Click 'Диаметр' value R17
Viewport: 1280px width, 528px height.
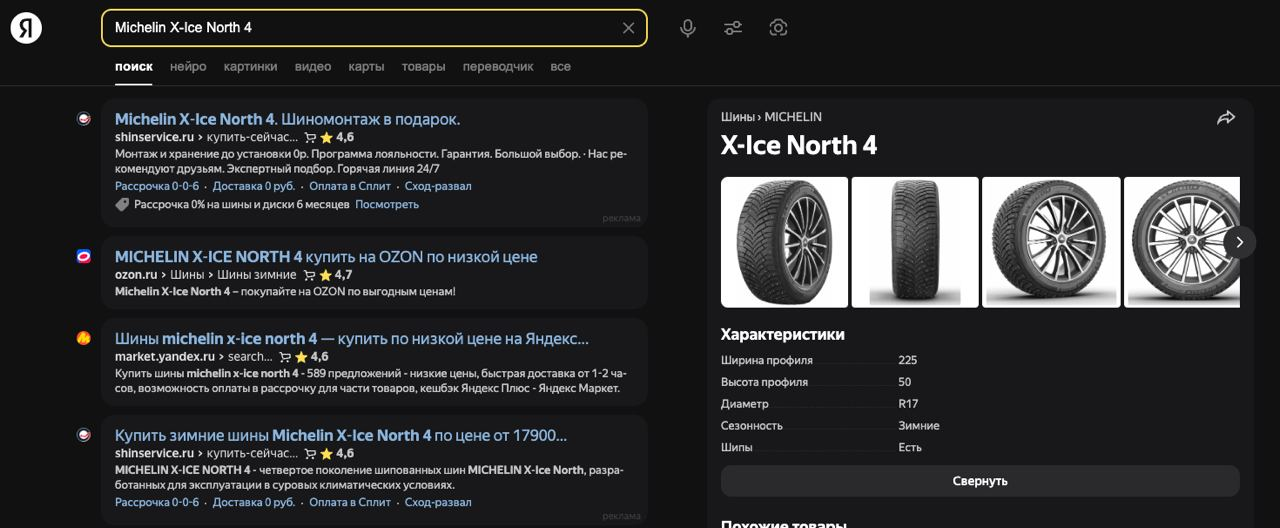click(x=908, y=404)
